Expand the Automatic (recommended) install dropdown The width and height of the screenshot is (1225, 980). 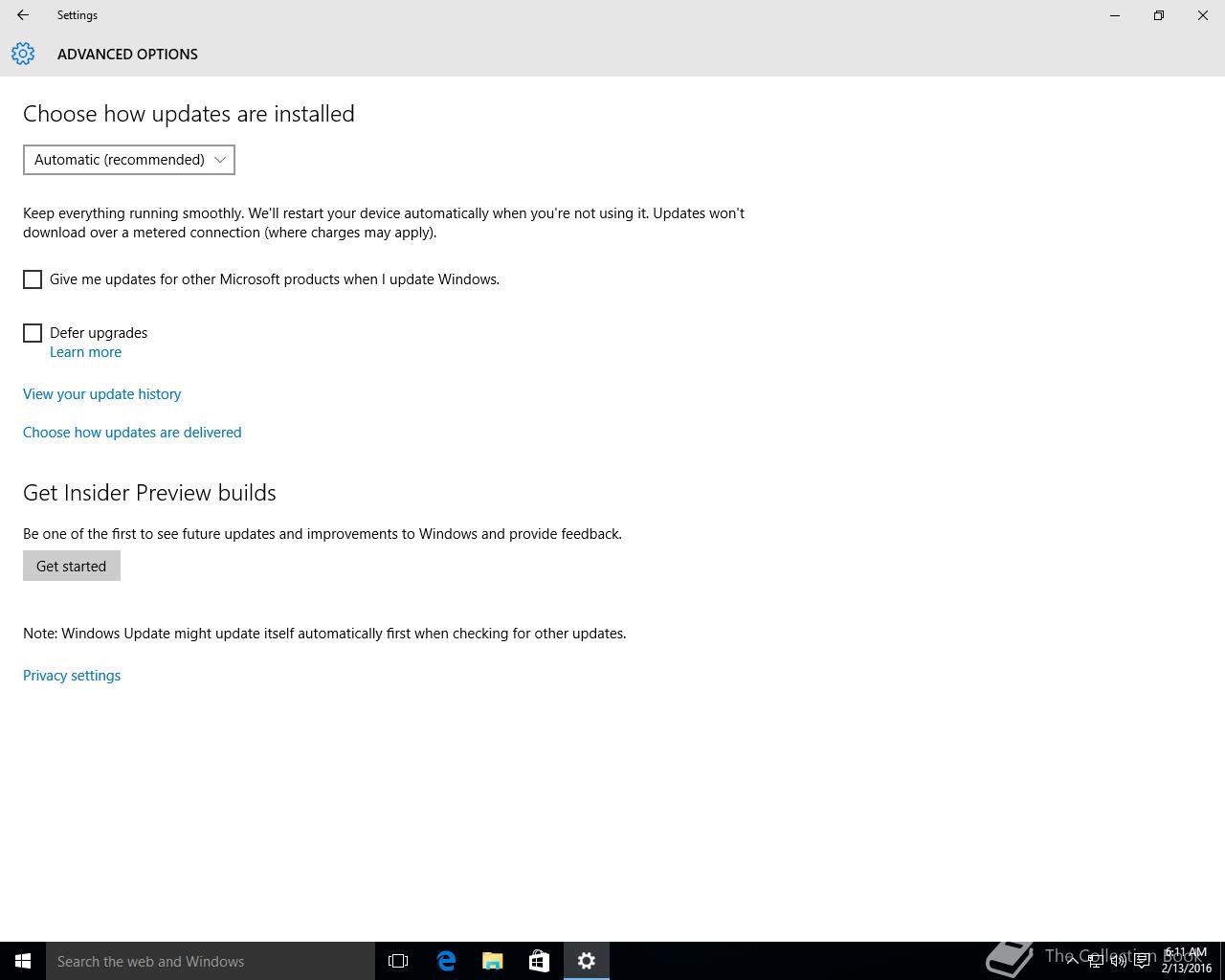pos(129,160)
